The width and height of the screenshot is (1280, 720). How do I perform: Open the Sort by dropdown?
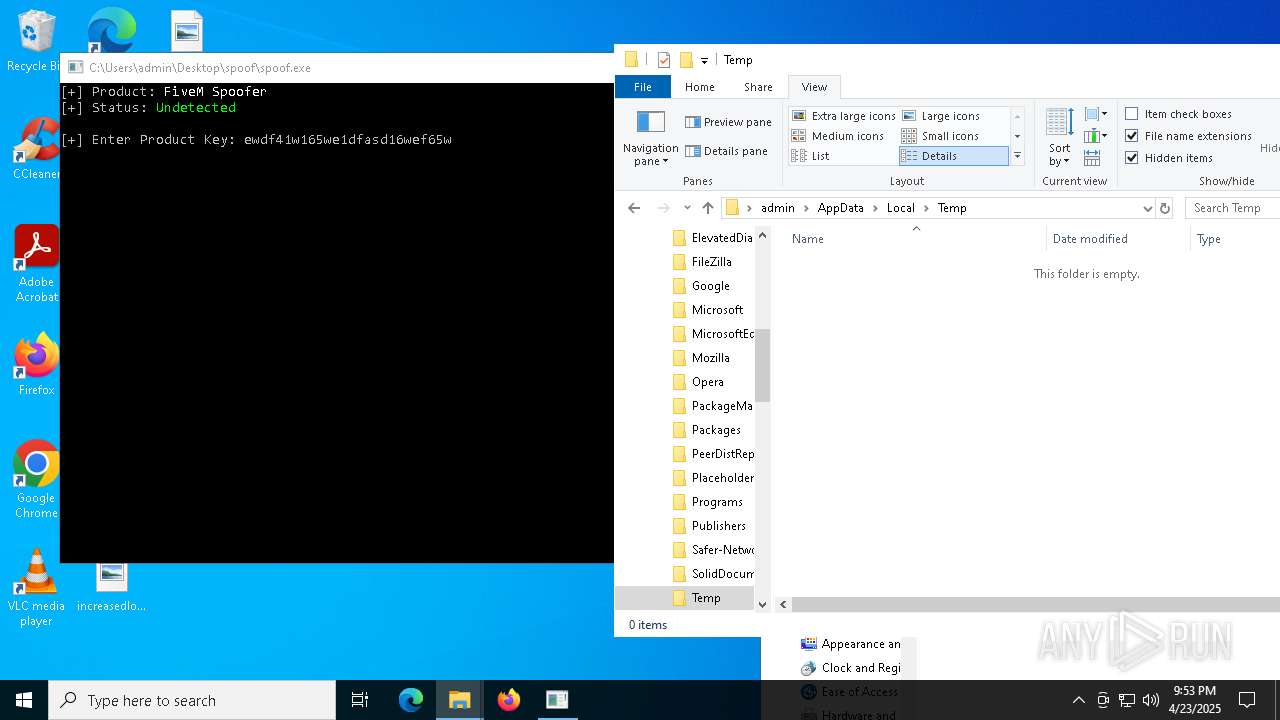tap(1059, 138)
